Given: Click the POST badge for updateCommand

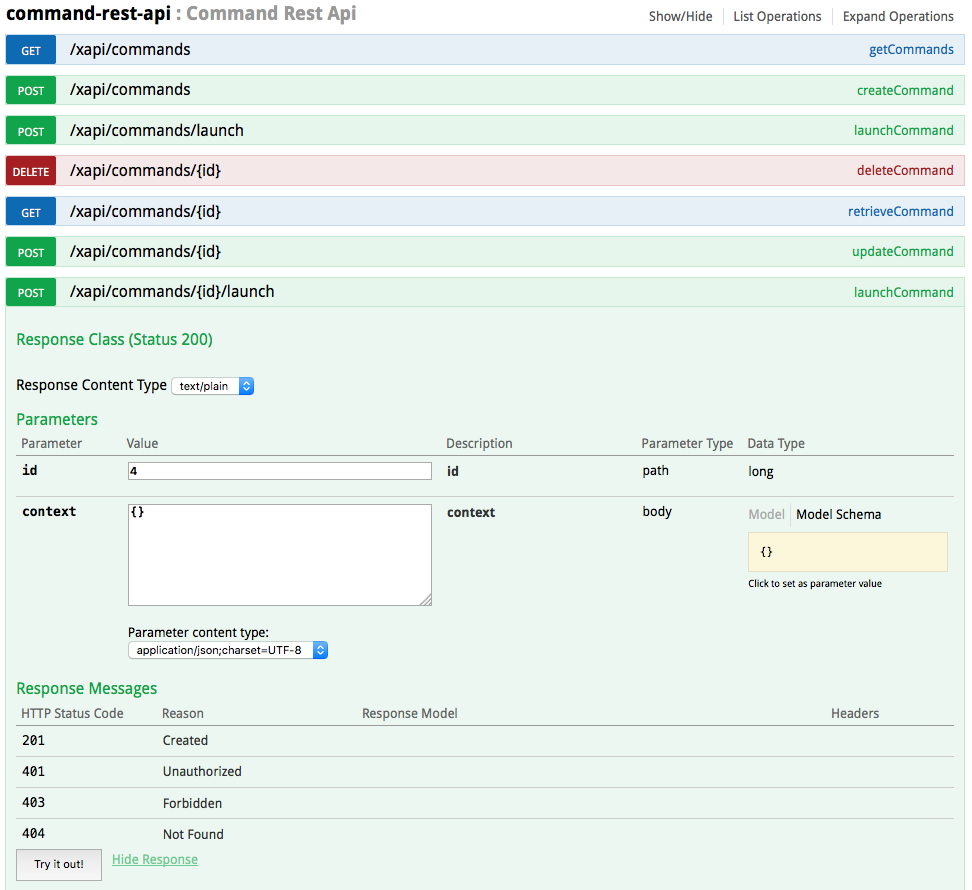Looking at the screenshot, I should coord(31,253).
